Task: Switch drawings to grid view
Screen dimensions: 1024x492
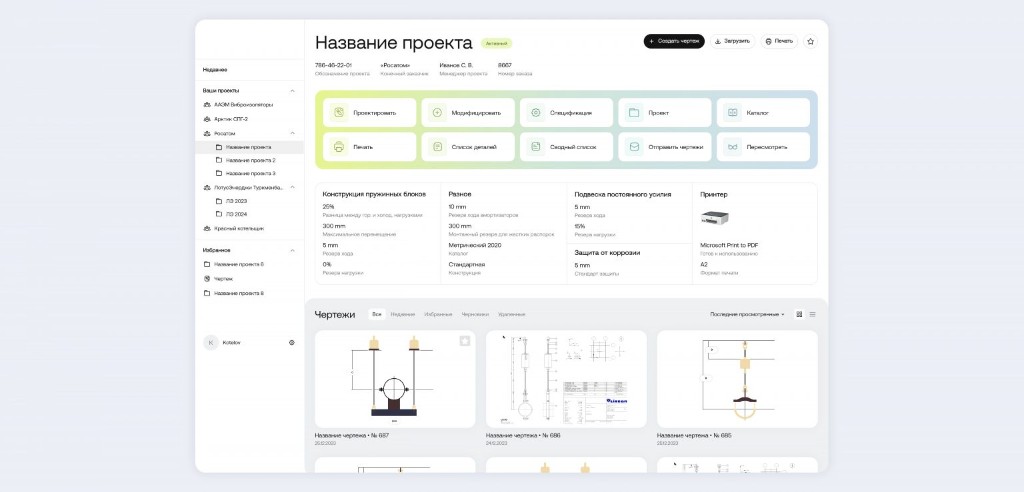Action: pos(799,314)
